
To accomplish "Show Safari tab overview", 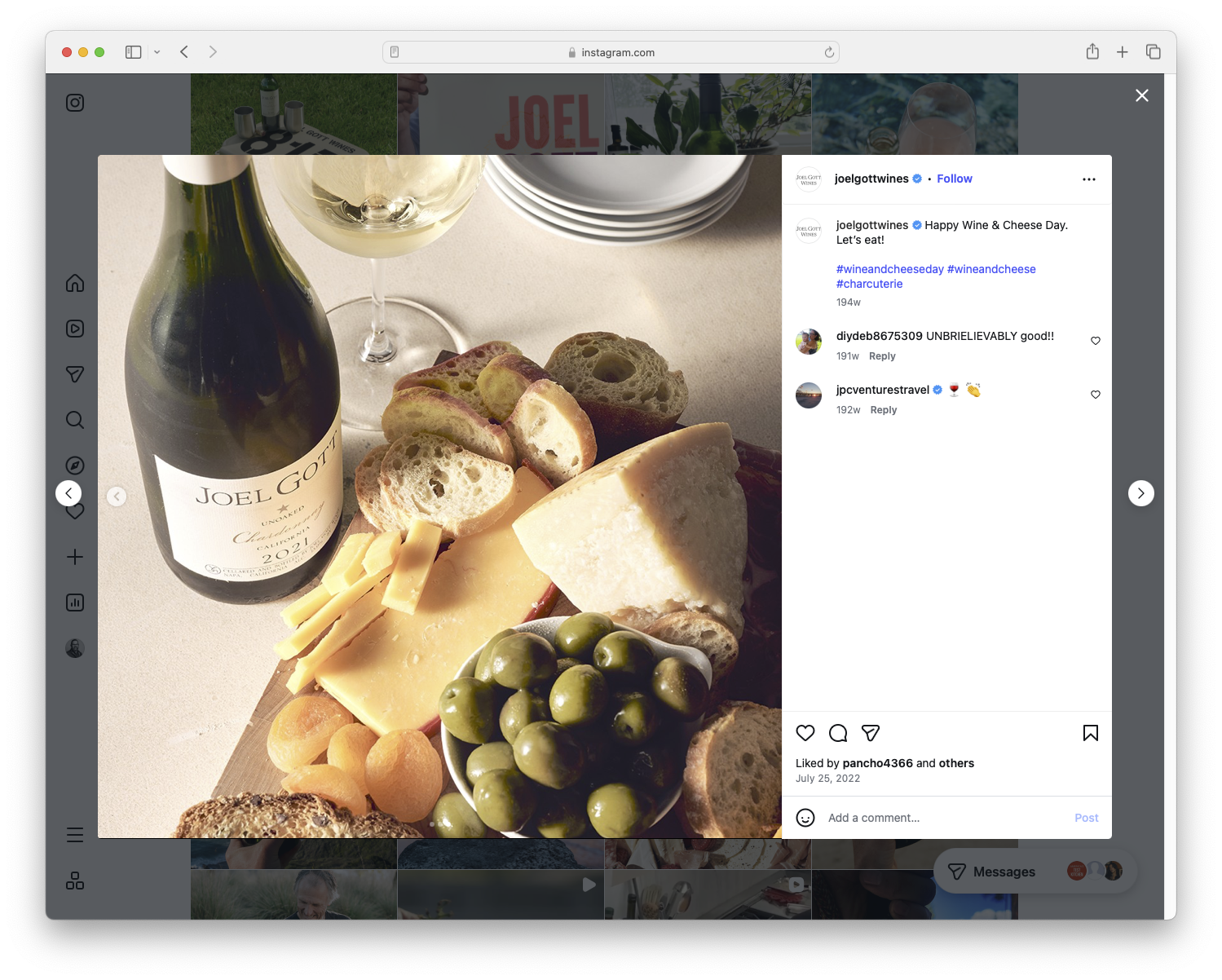I will point(1154,52).
